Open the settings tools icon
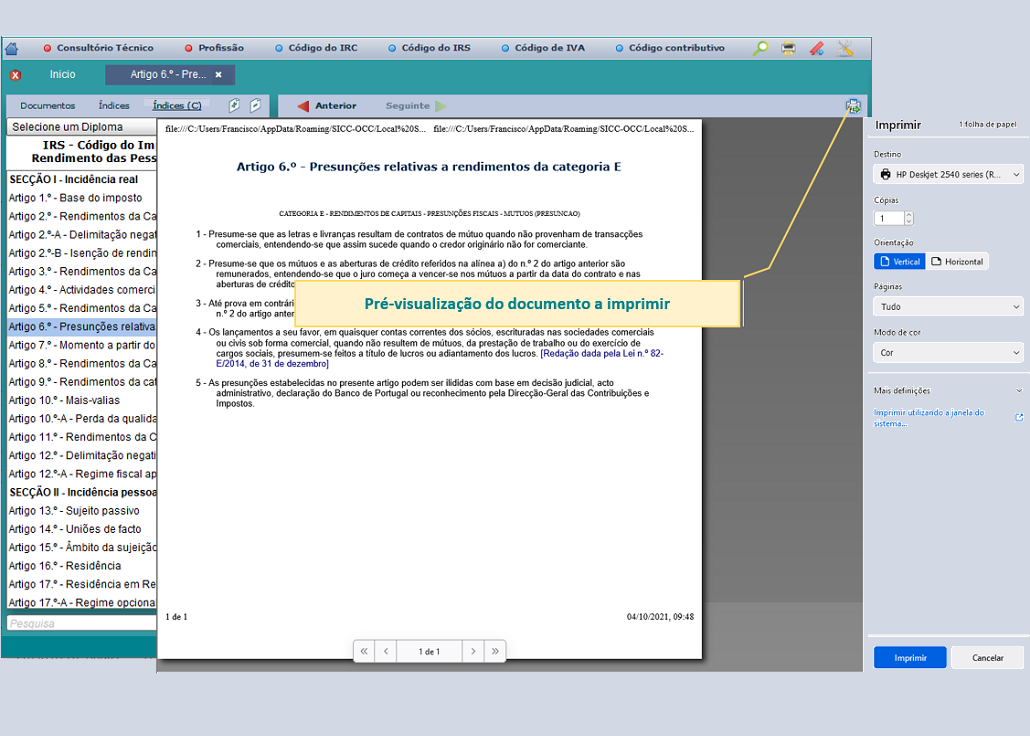 [x=845, y=48]
